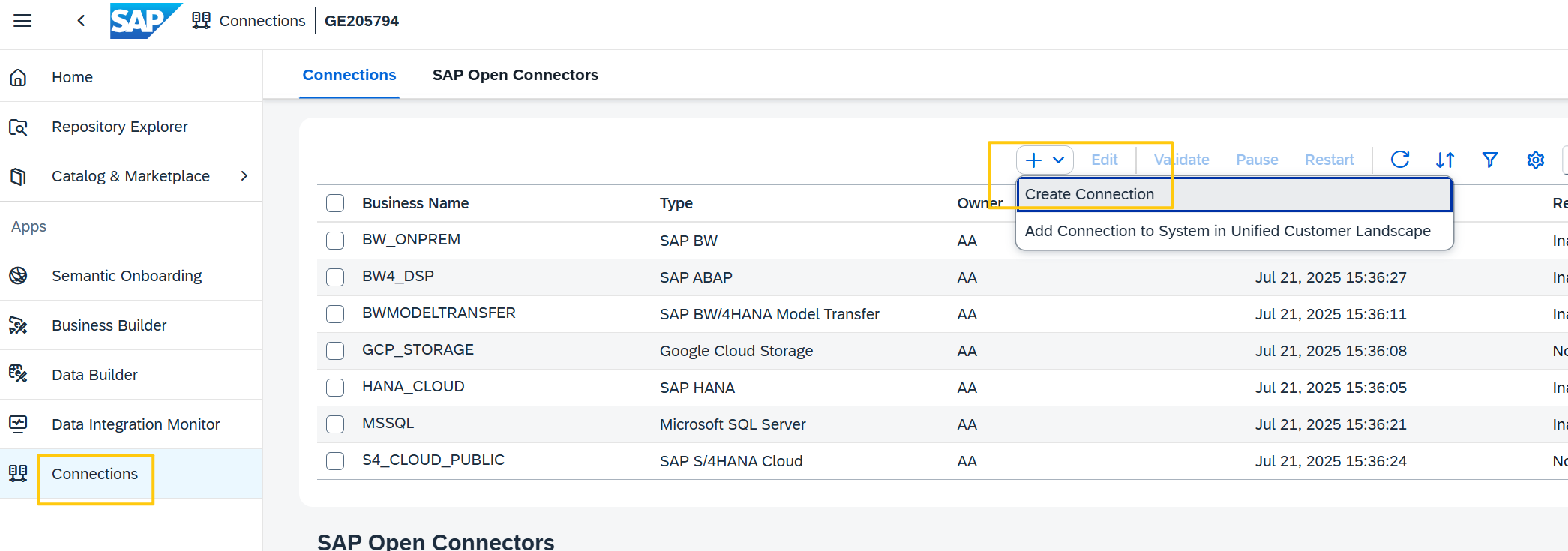
Task: Click the plus add connection icon
Action: pos(1033,160)
